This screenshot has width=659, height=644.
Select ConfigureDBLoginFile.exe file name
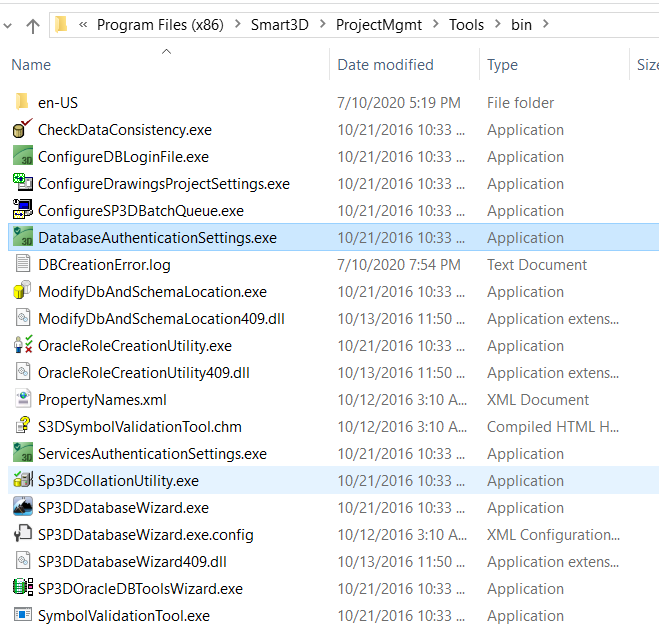tap(124, 157)
